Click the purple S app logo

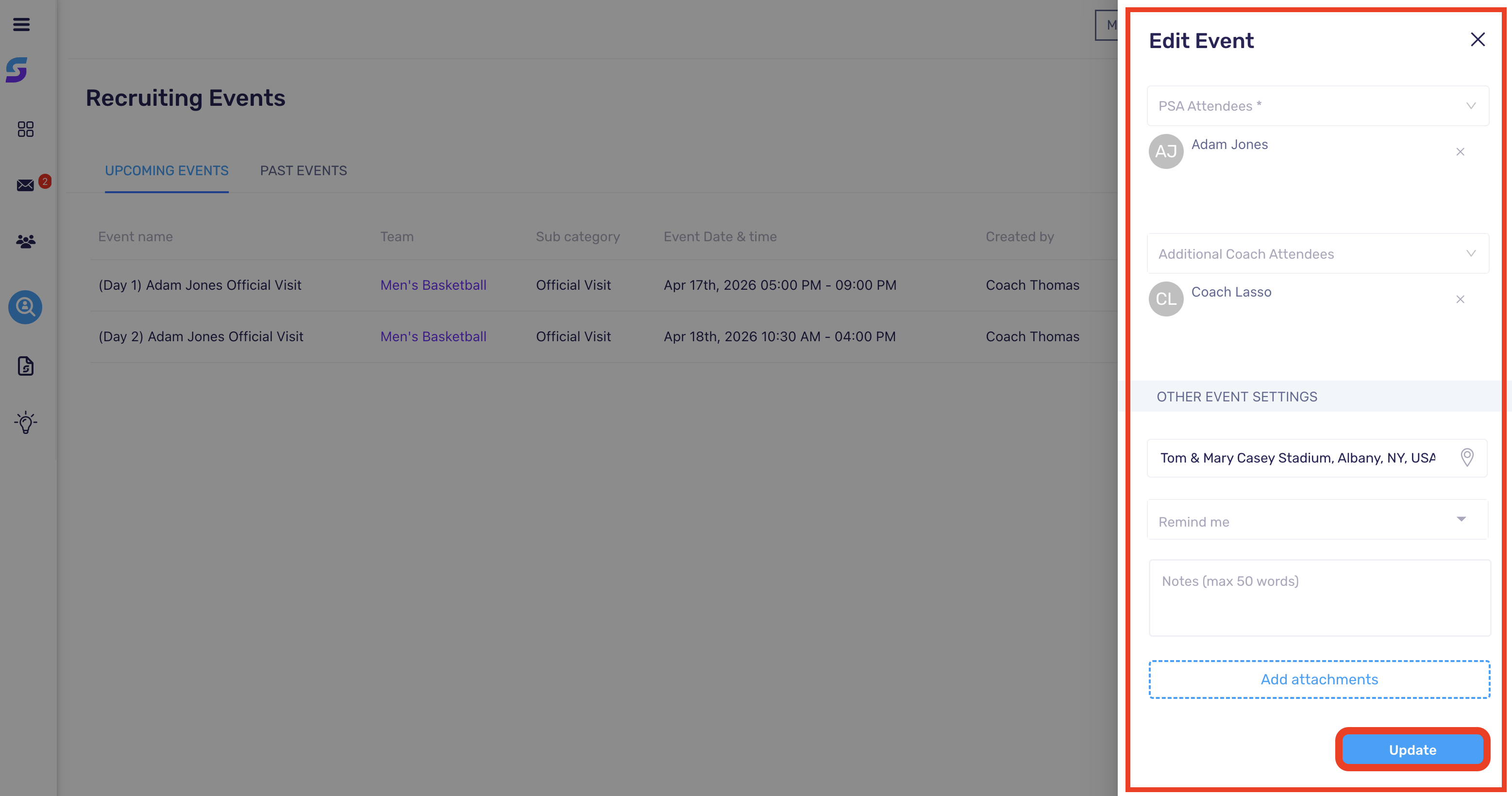click(17, 70)
